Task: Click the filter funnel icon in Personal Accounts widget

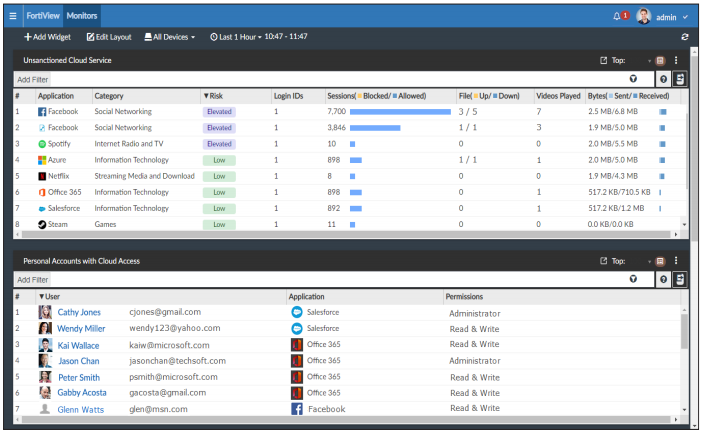Action: pos(633,279)
